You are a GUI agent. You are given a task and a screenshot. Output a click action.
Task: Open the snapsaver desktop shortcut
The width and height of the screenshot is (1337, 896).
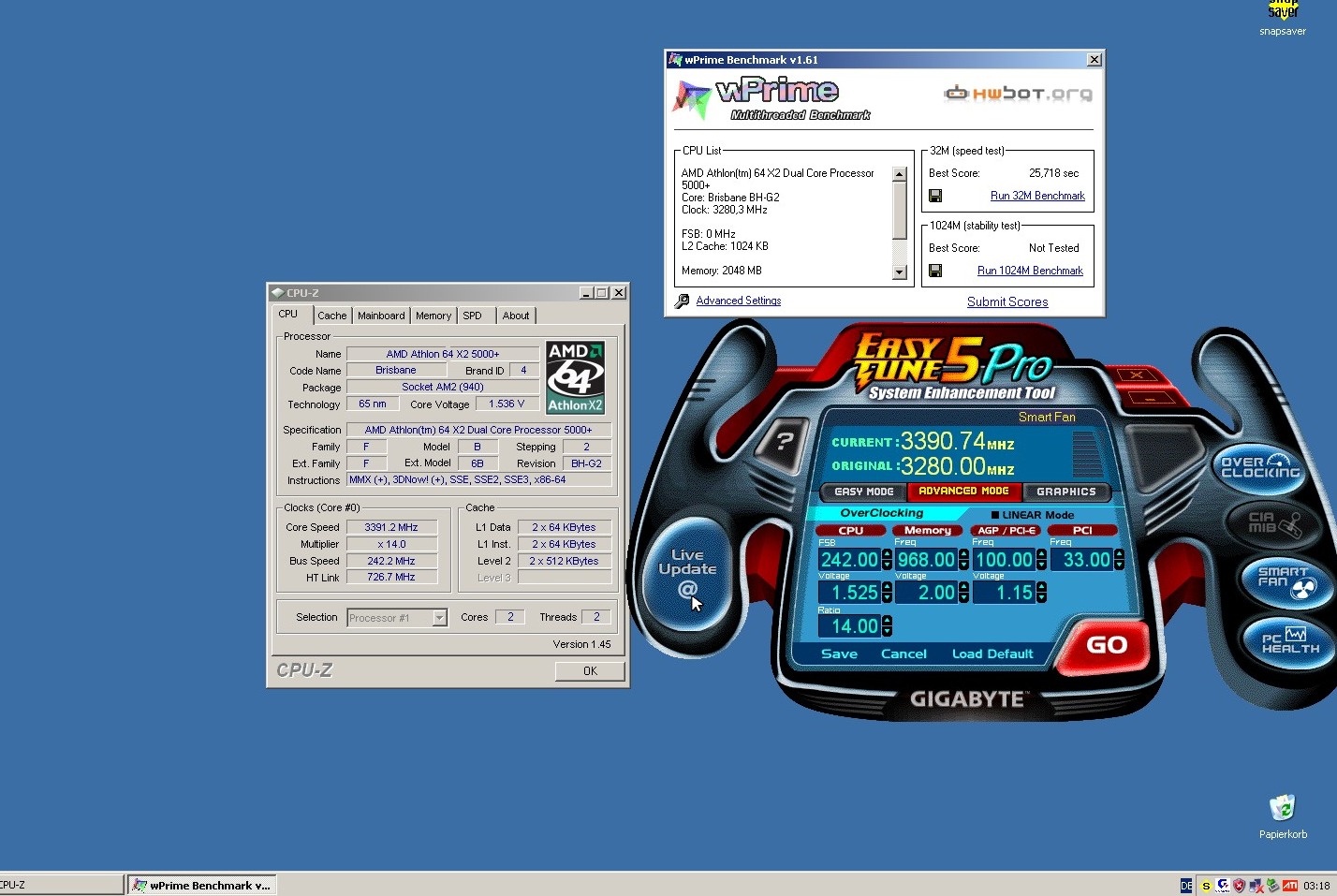tap(1283, 19)
